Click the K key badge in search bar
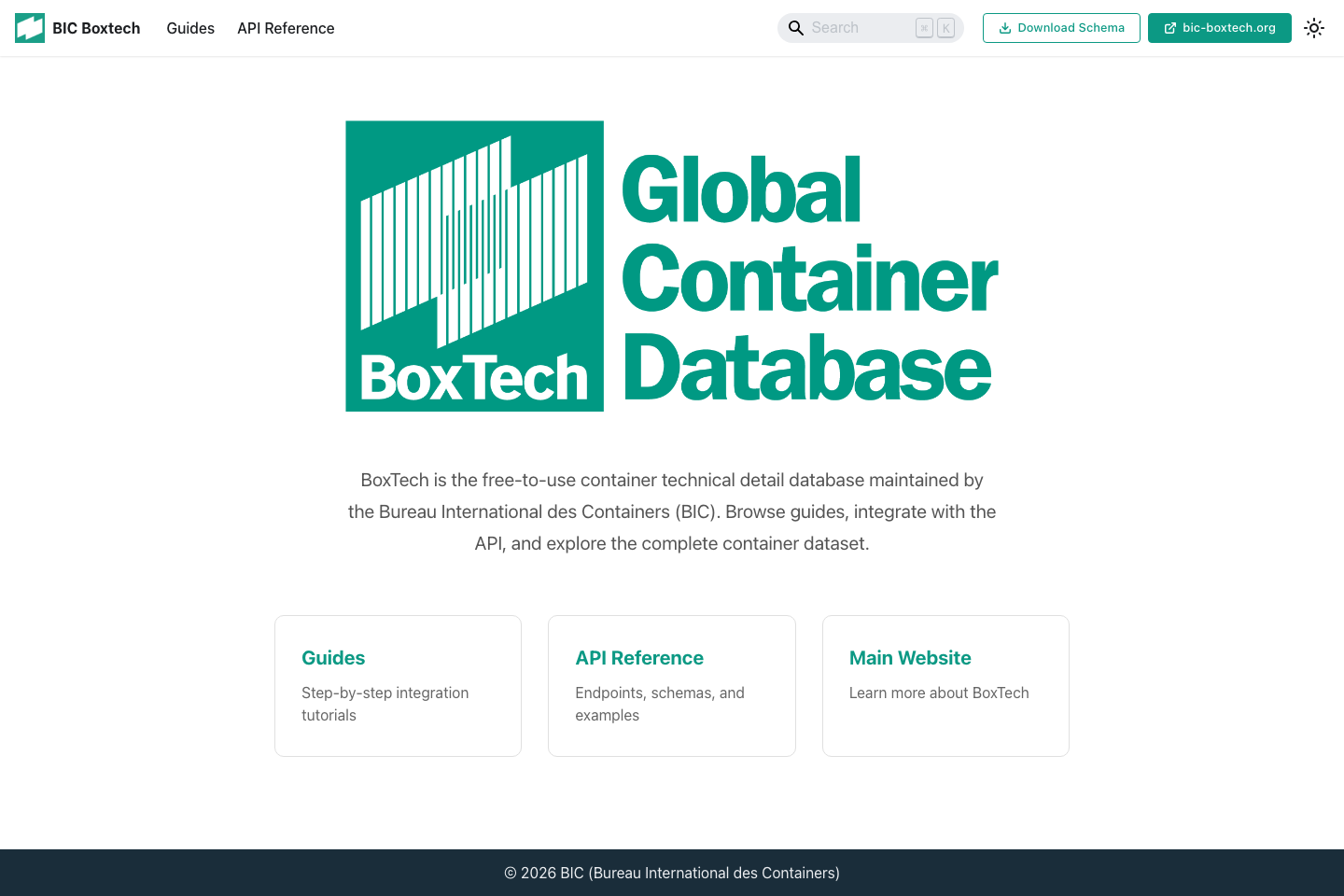 [945, 28]
